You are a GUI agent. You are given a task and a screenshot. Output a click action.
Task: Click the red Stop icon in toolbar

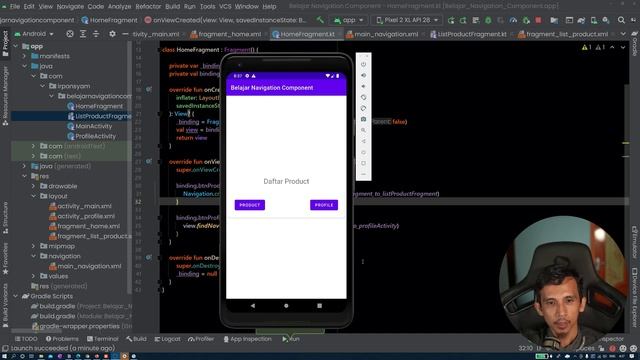pos(538,20)
